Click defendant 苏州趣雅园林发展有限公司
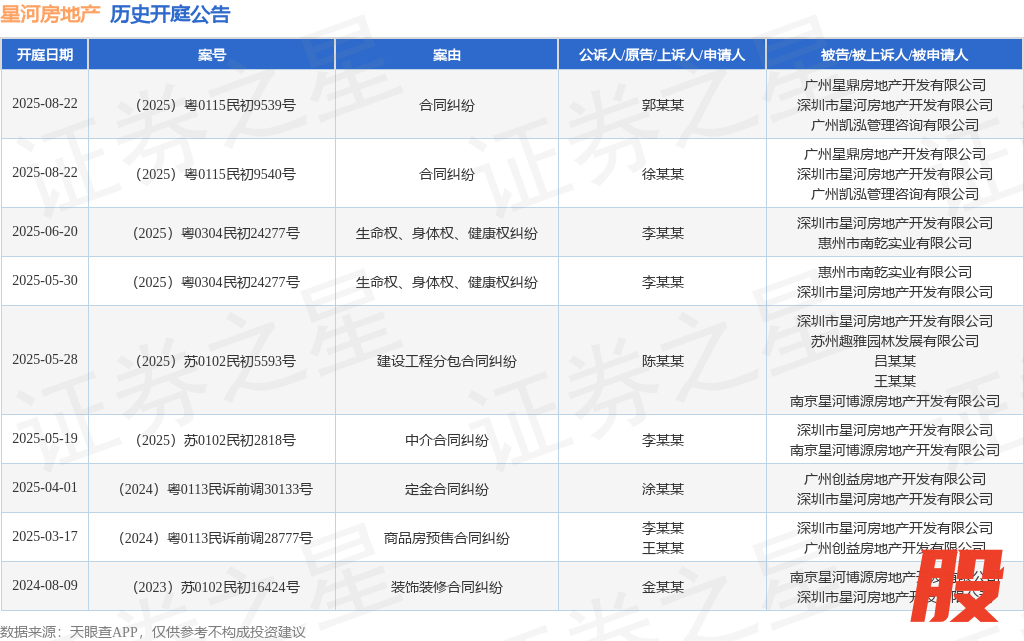This screenshot has height=641, width=1024. click(x=894, y=341)
